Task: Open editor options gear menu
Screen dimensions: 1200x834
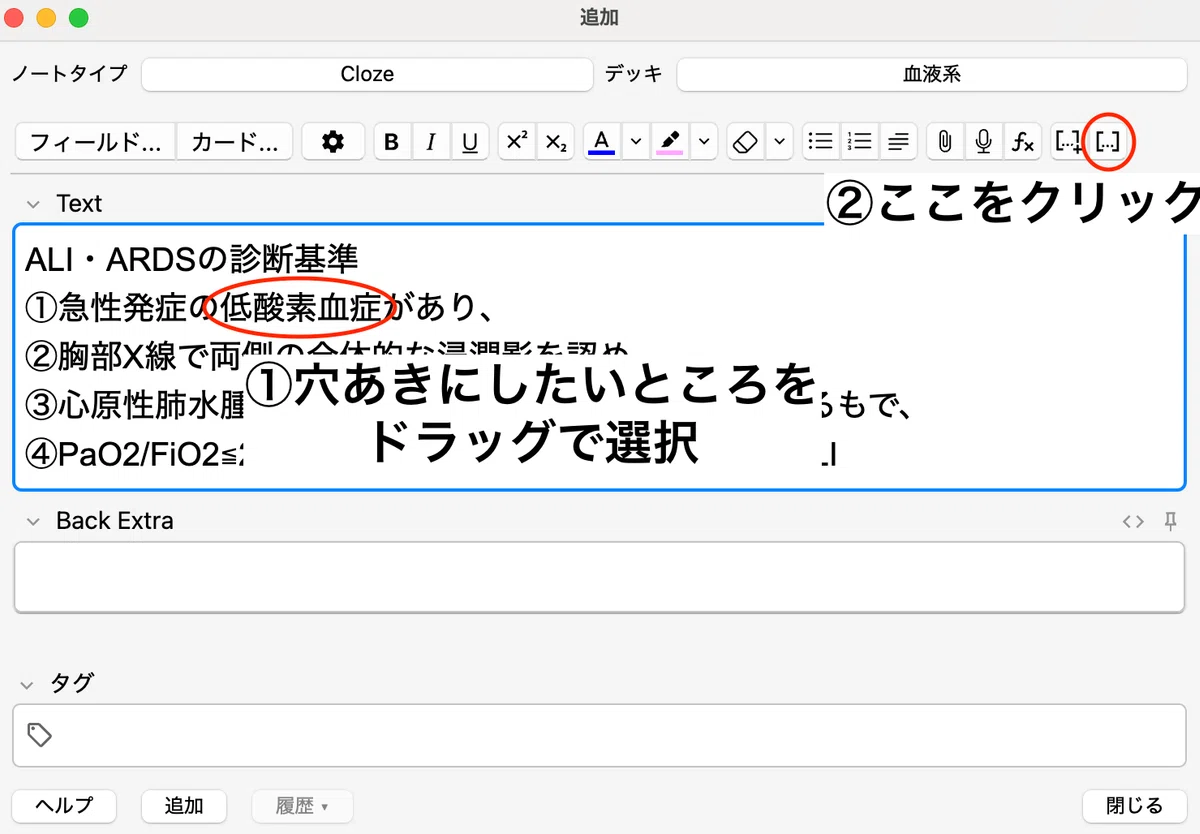Action: [x=333, y=142]
